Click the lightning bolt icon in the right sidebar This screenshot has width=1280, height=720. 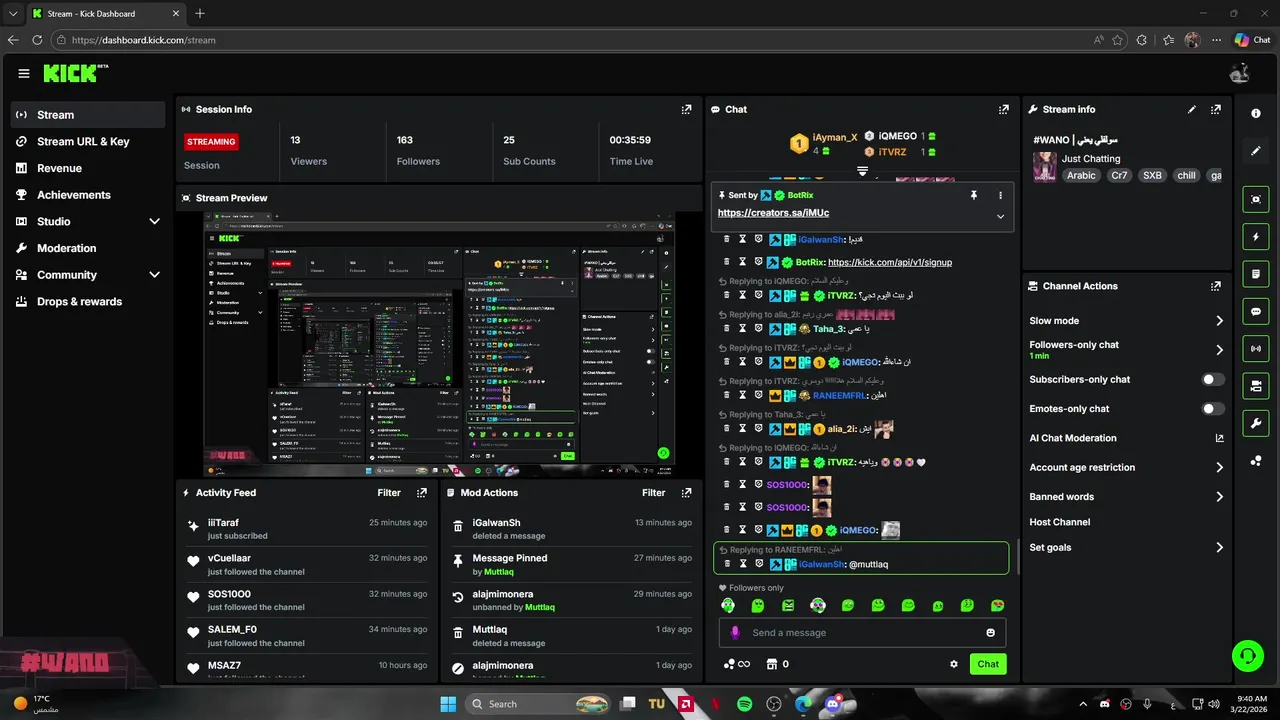pos(1256,237)
